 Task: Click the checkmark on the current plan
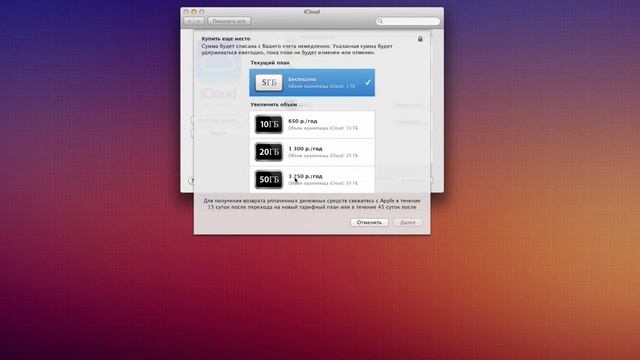click(368, 82)
